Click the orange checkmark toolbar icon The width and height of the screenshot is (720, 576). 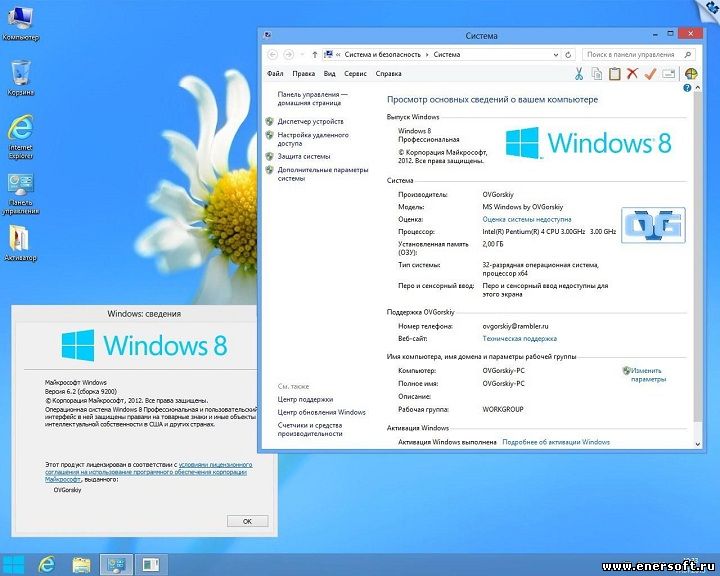pyautogui.click(x=650, y=73)
